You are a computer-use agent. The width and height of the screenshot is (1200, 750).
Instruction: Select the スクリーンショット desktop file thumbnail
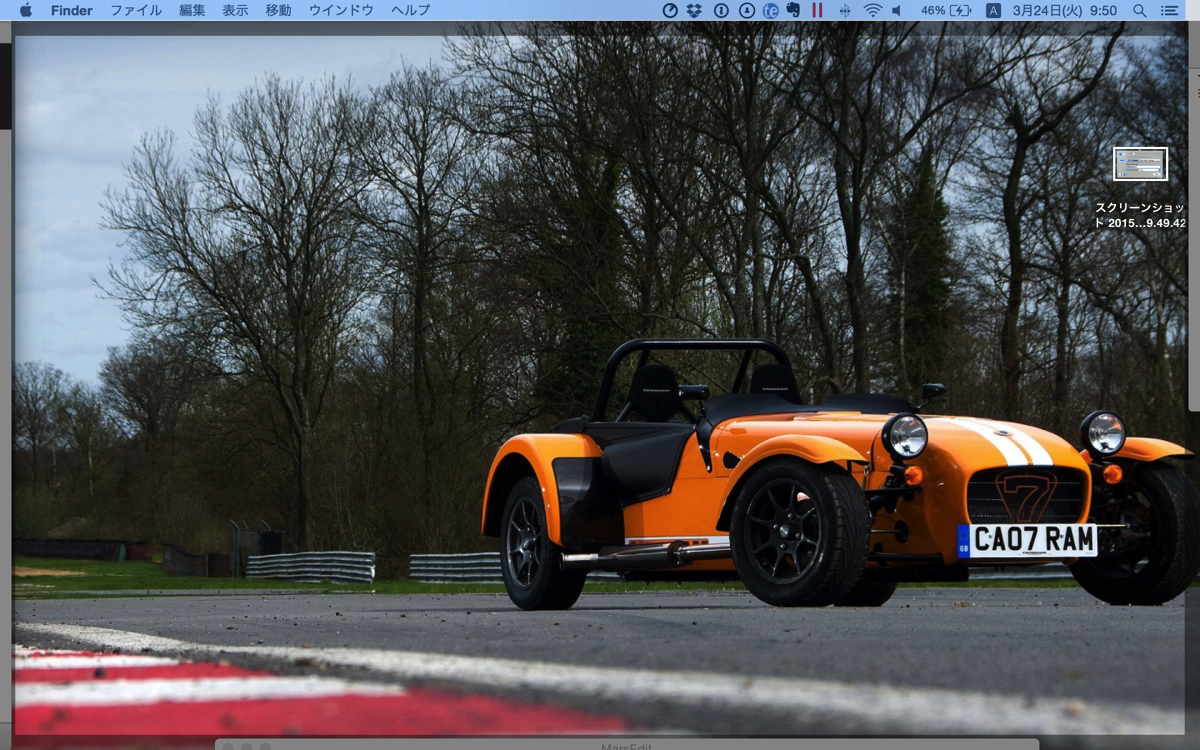[x=1140, y=164]
